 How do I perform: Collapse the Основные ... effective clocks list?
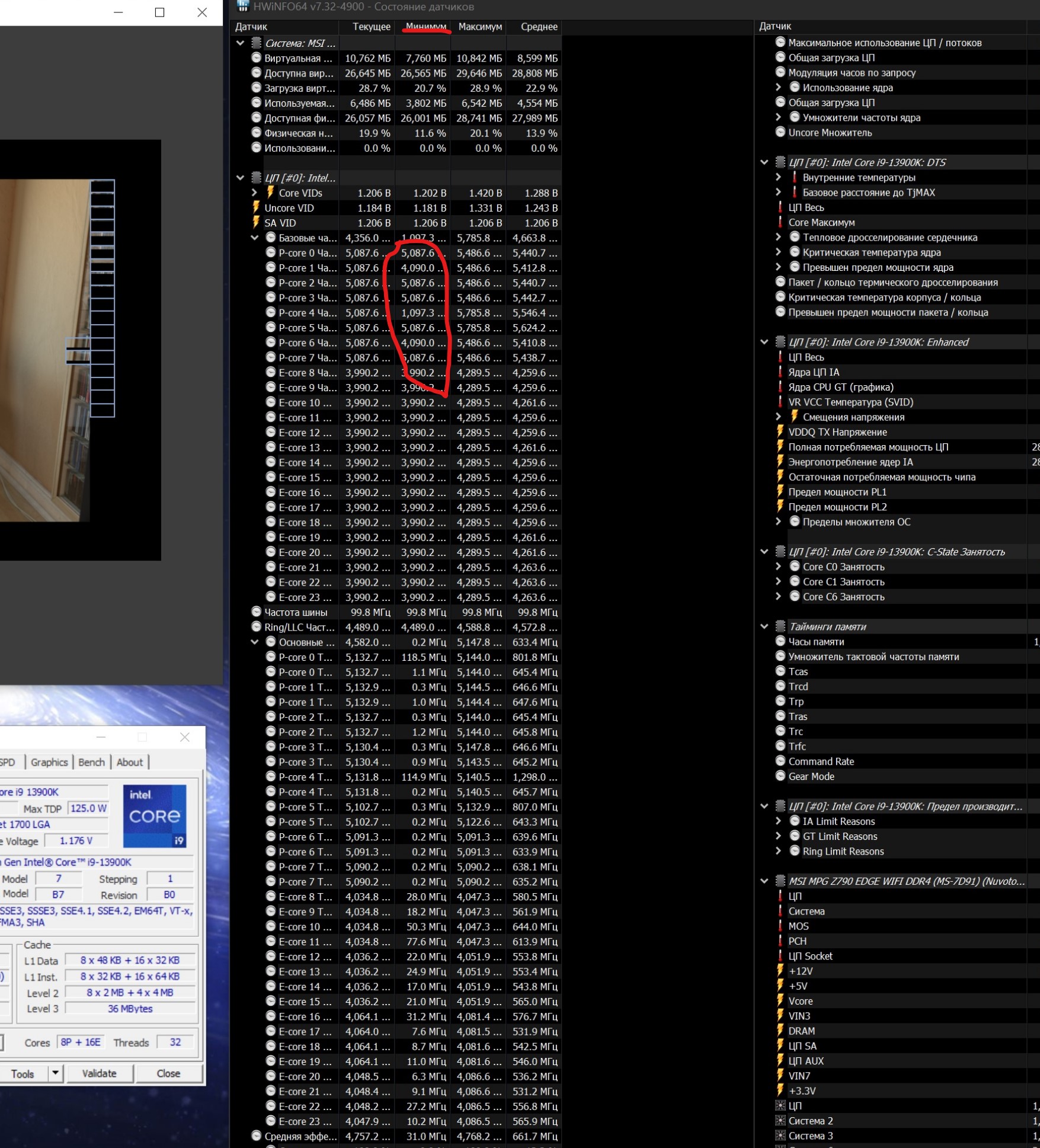254,642
